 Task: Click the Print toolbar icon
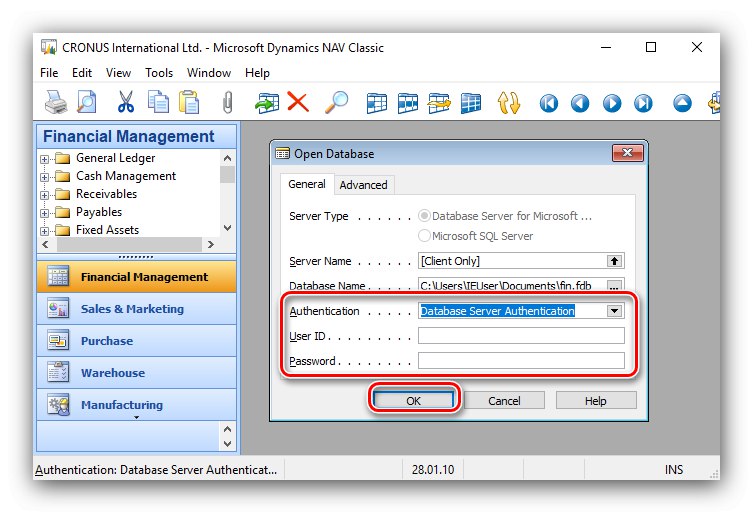point(56,102)
